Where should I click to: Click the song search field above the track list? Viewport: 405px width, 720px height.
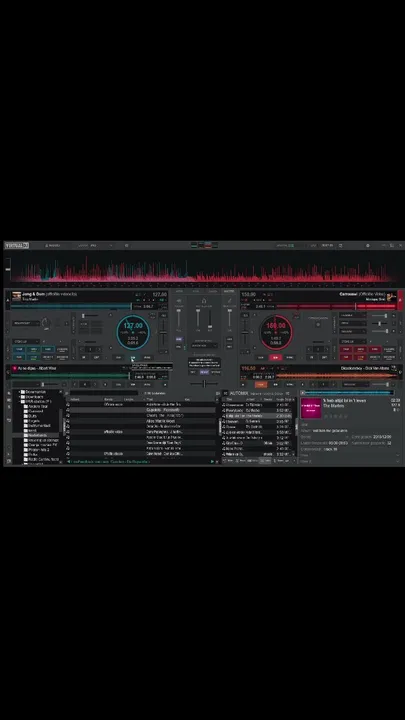(104, 393)
